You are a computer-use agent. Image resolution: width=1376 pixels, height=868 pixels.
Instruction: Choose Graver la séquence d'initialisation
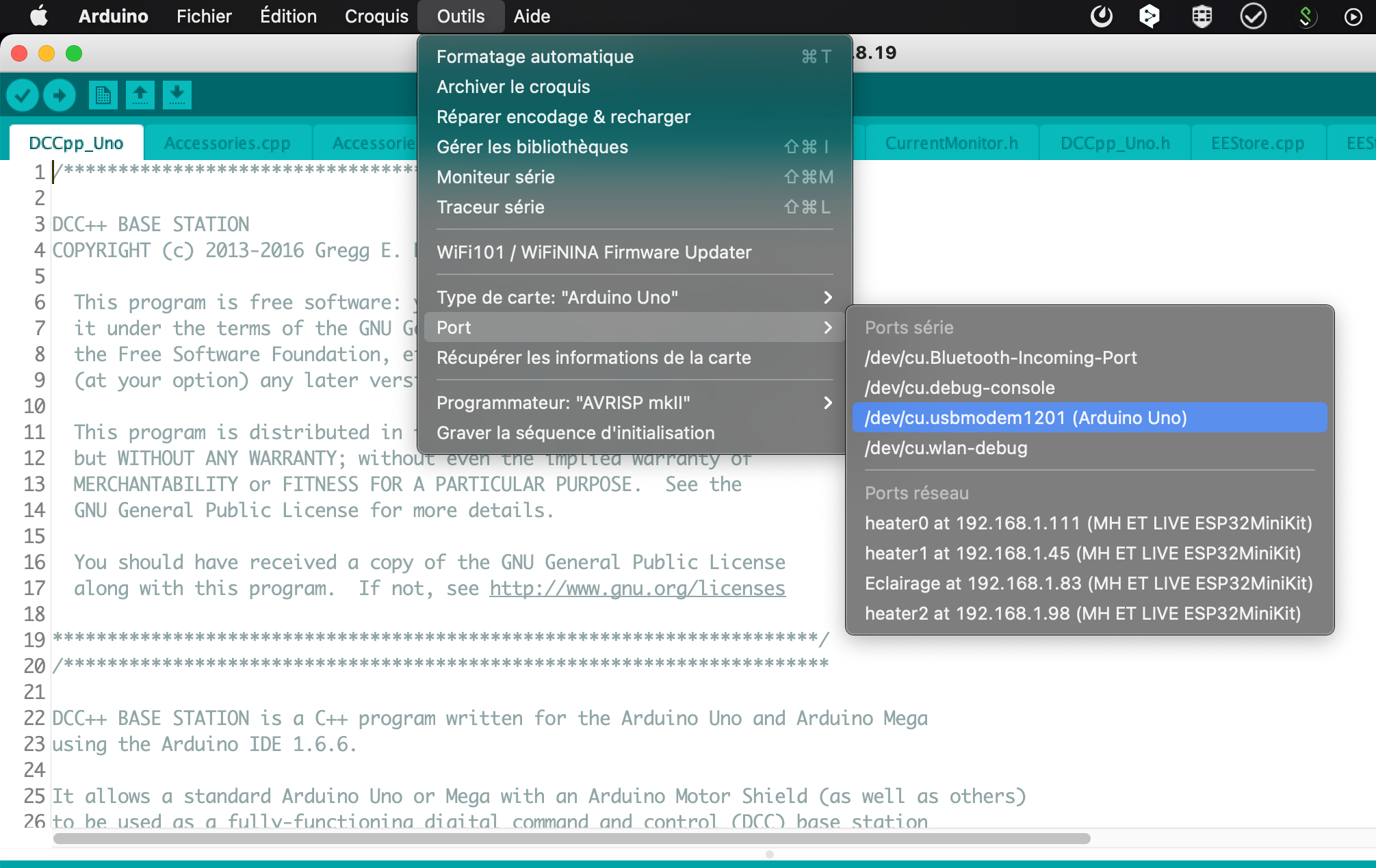point(634,433)
